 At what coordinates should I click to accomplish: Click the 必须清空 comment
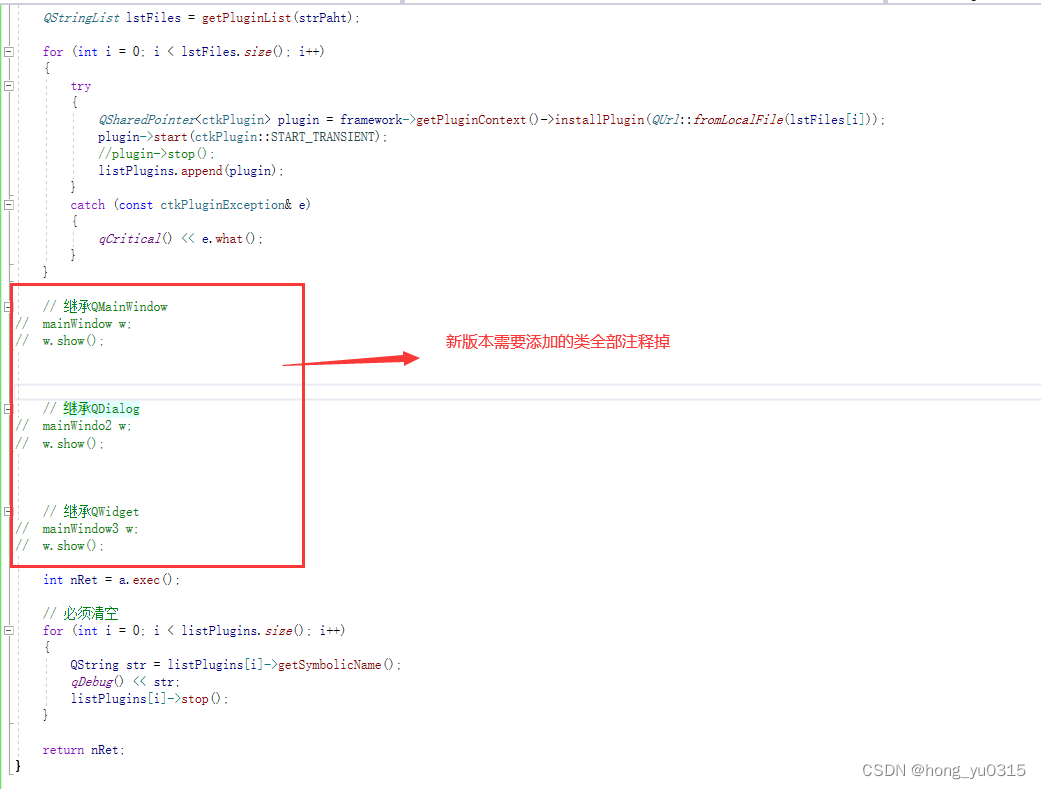click(x=80, y=614)
